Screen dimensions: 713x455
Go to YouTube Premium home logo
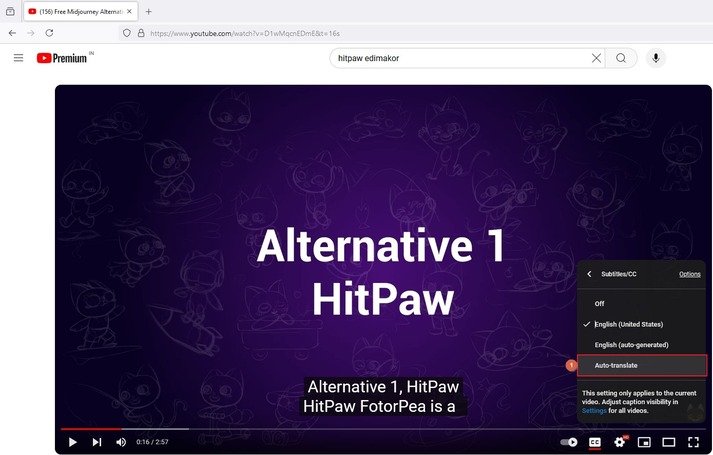click(62, 58)
